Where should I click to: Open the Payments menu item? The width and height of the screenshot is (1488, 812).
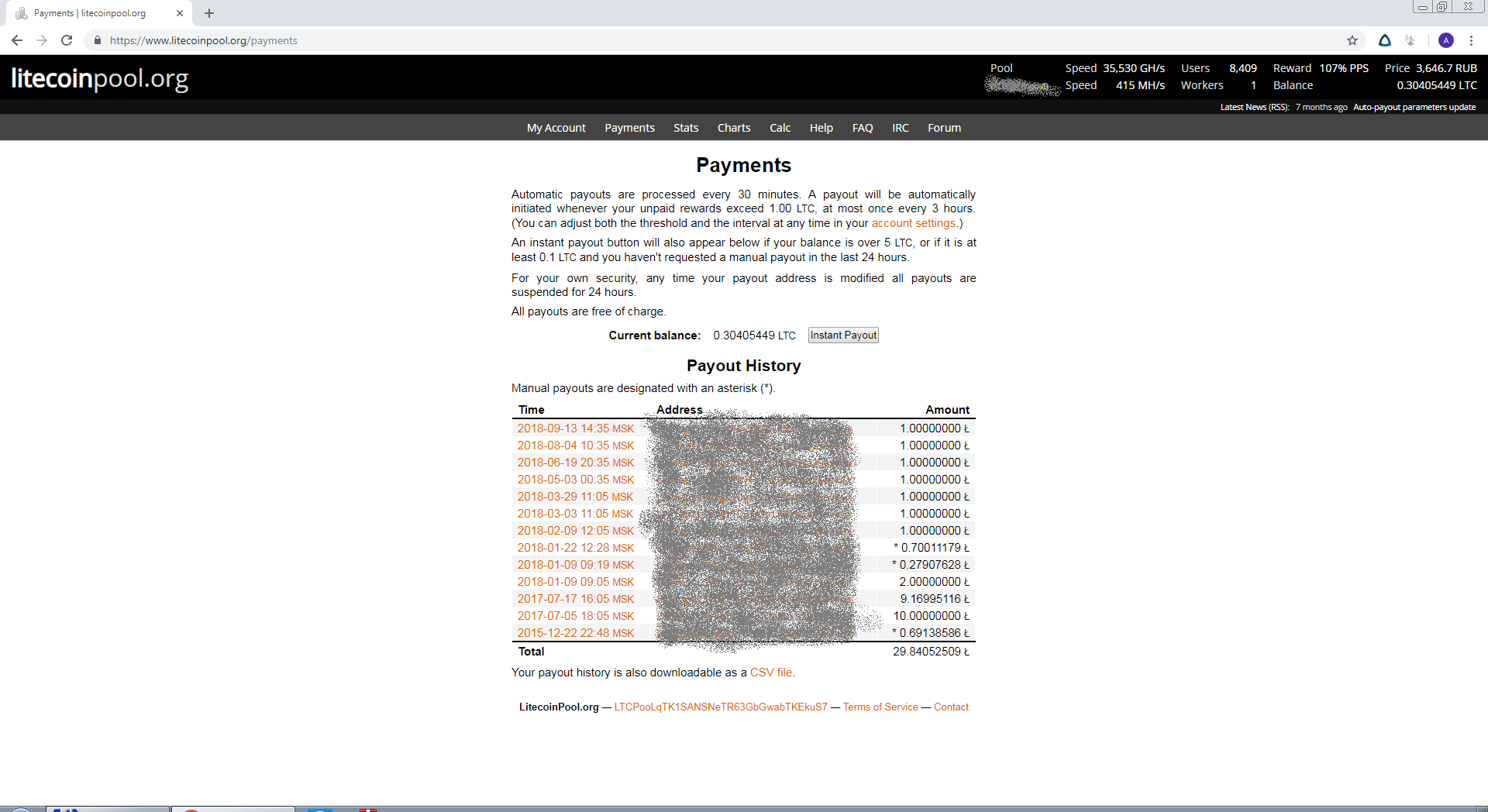tap(629, 128)
